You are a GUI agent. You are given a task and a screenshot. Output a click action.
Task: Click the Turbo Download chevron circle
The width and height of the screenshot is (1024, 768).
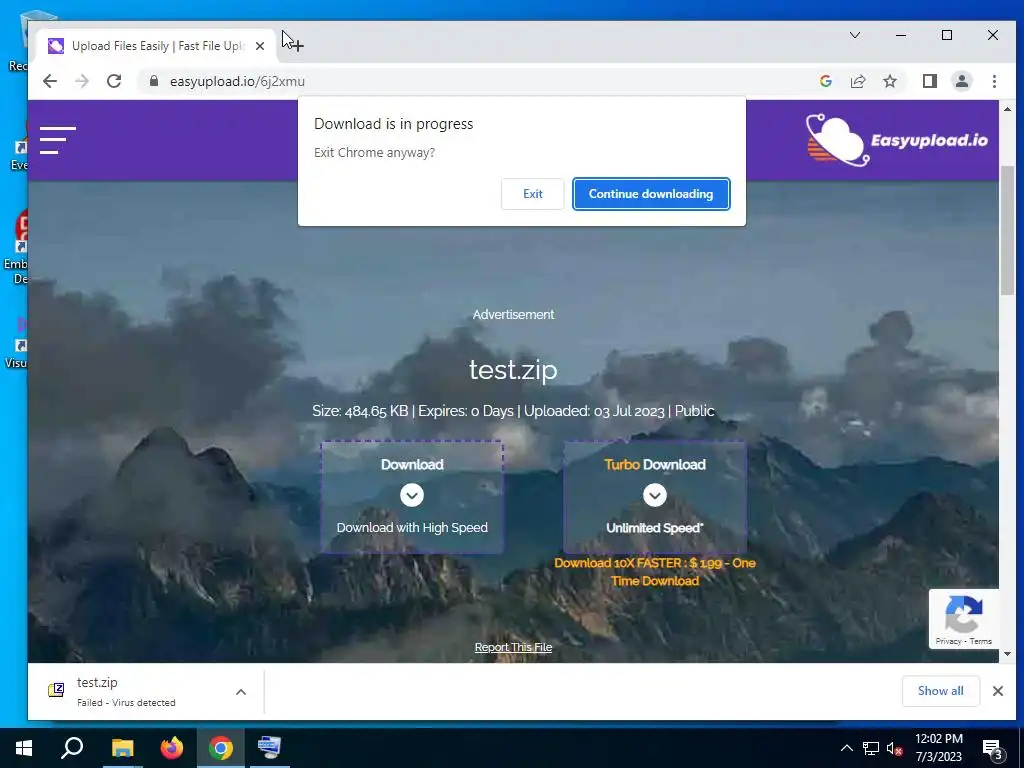654,495
